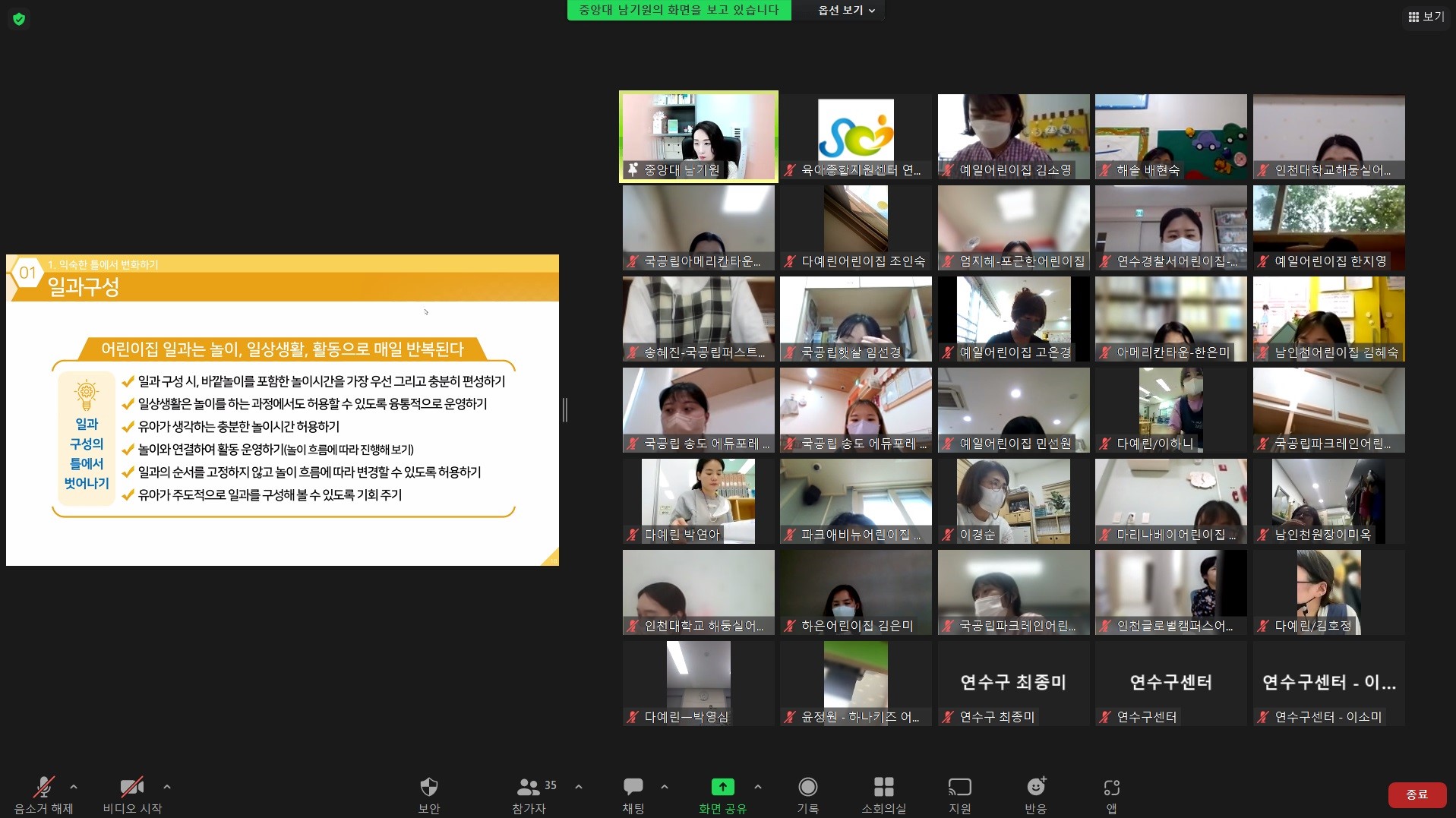The image size is (1456, 818).
Task: Click muted mic icon on 해솔 배현숙
Action: pos(1105,171)
